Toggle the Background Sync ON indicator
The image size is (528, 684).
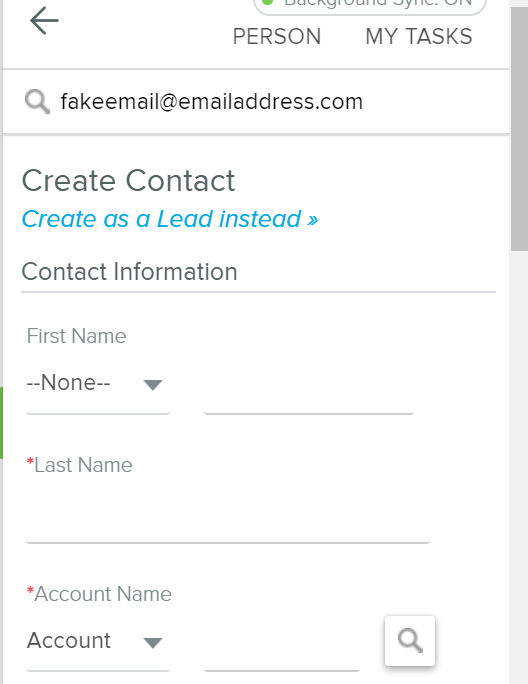(370, 4)
